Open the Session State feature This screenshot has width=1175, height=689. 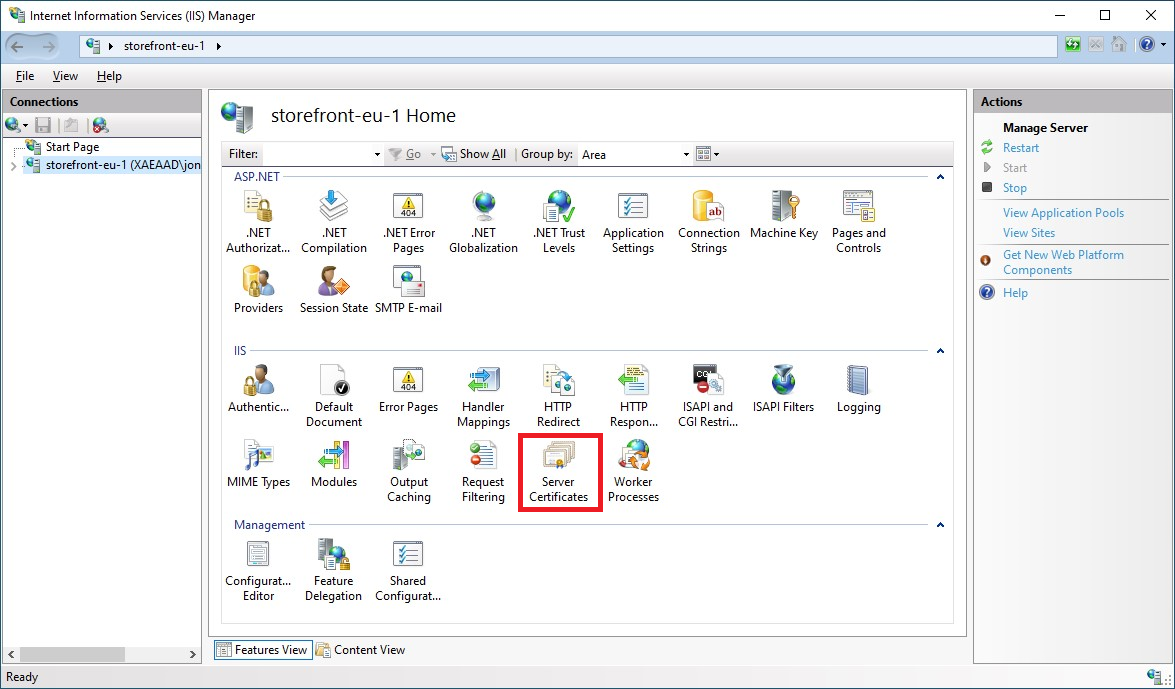[333, 289]
